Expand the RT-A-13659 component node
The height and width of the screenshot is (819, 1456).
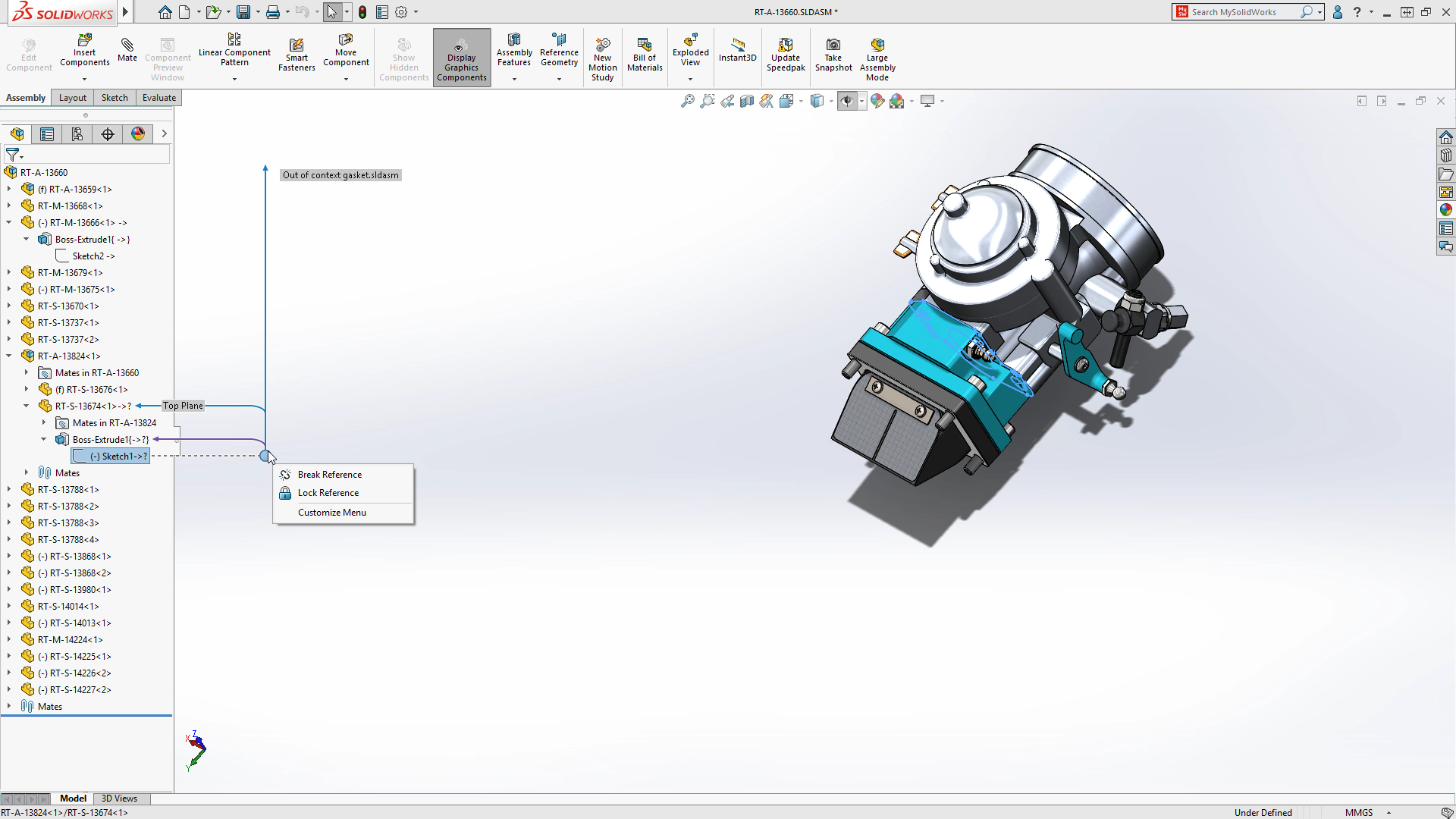coord(8,189)
